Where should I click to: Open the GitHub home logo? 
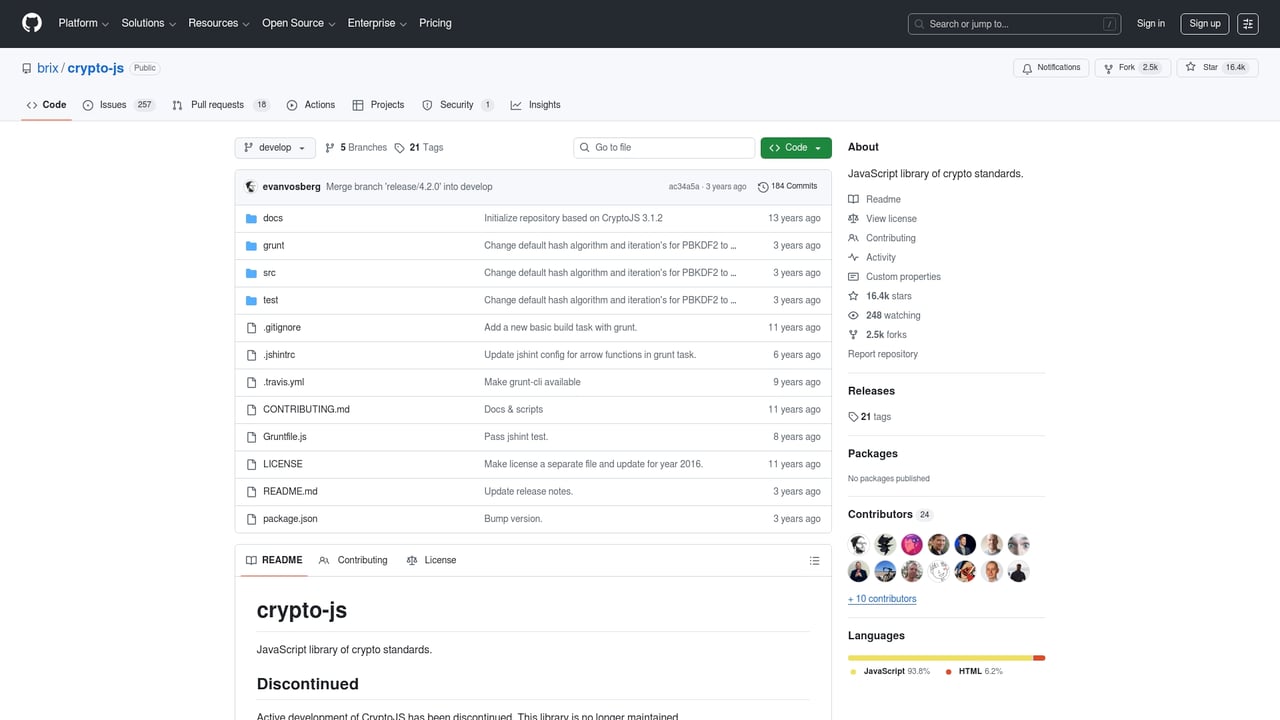point(31,23)
